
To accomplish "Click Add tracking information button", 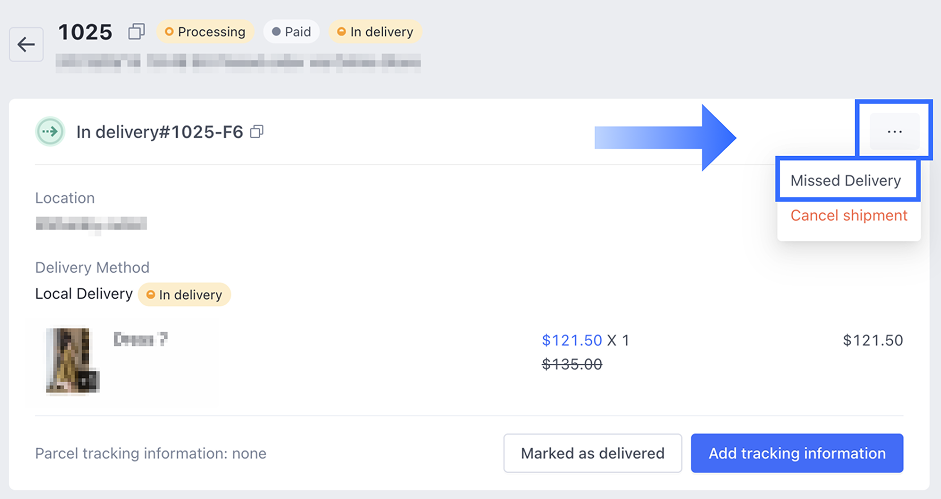I will pyautogui.click(x=797, y=453).
